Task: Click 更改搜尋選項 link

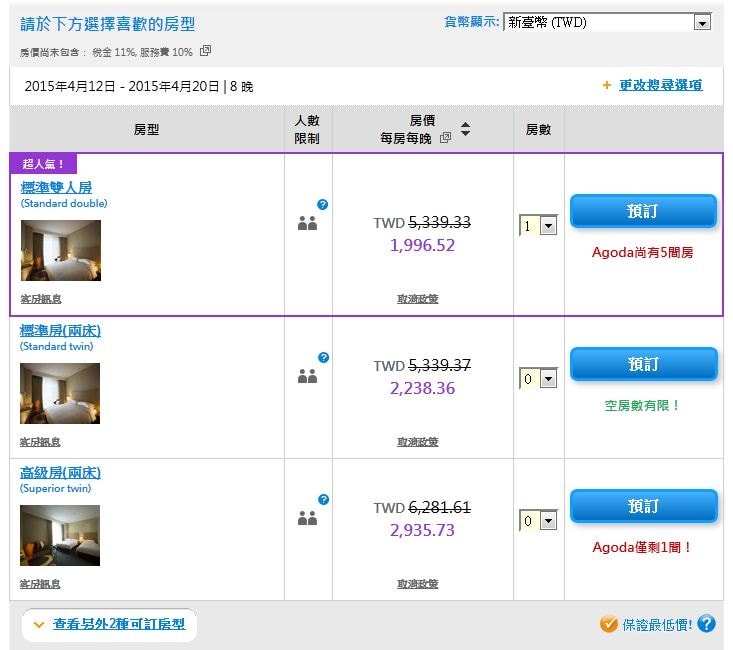Action: (x=660, y=85)
